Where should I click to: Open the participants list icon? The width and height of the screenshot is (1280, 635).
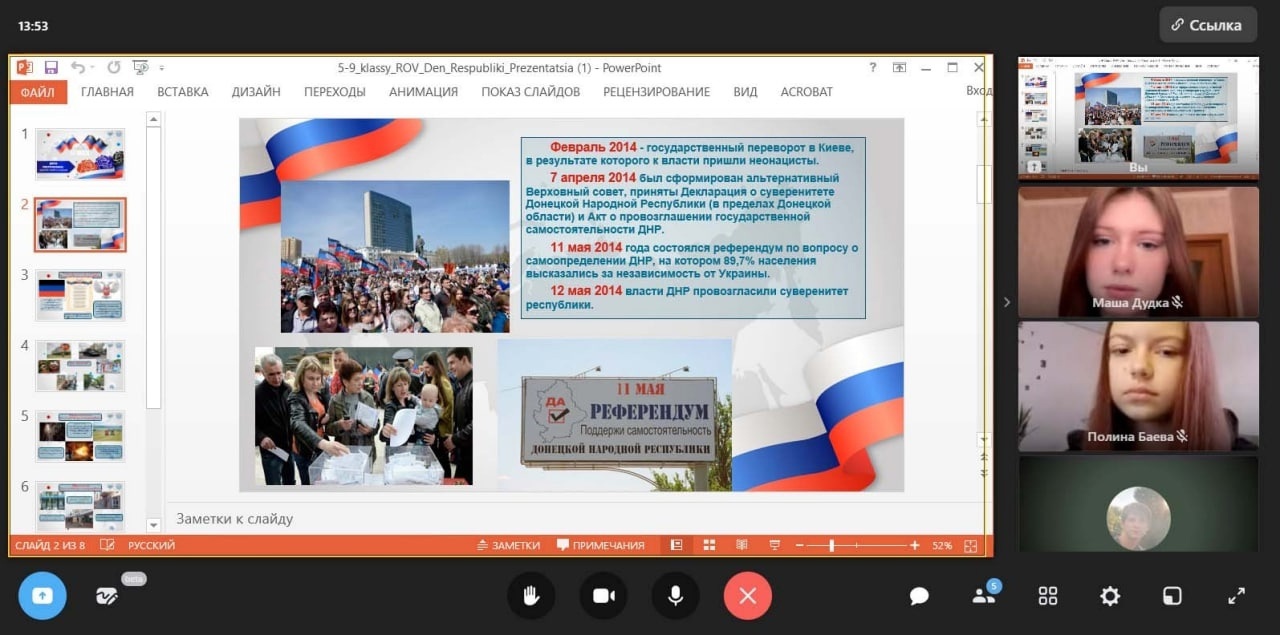point(984,596)
